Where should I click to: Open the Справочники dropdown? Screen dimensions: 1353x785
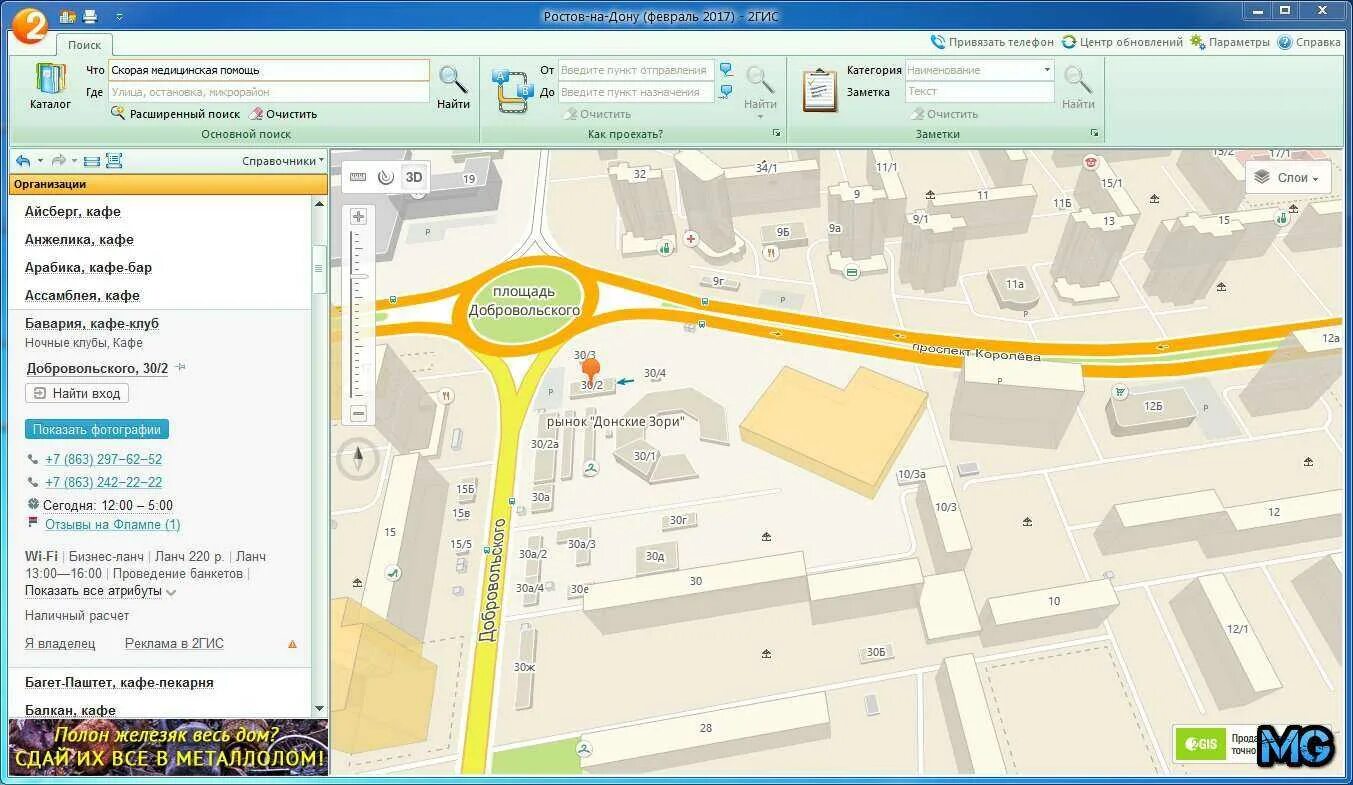coord(283,161)
